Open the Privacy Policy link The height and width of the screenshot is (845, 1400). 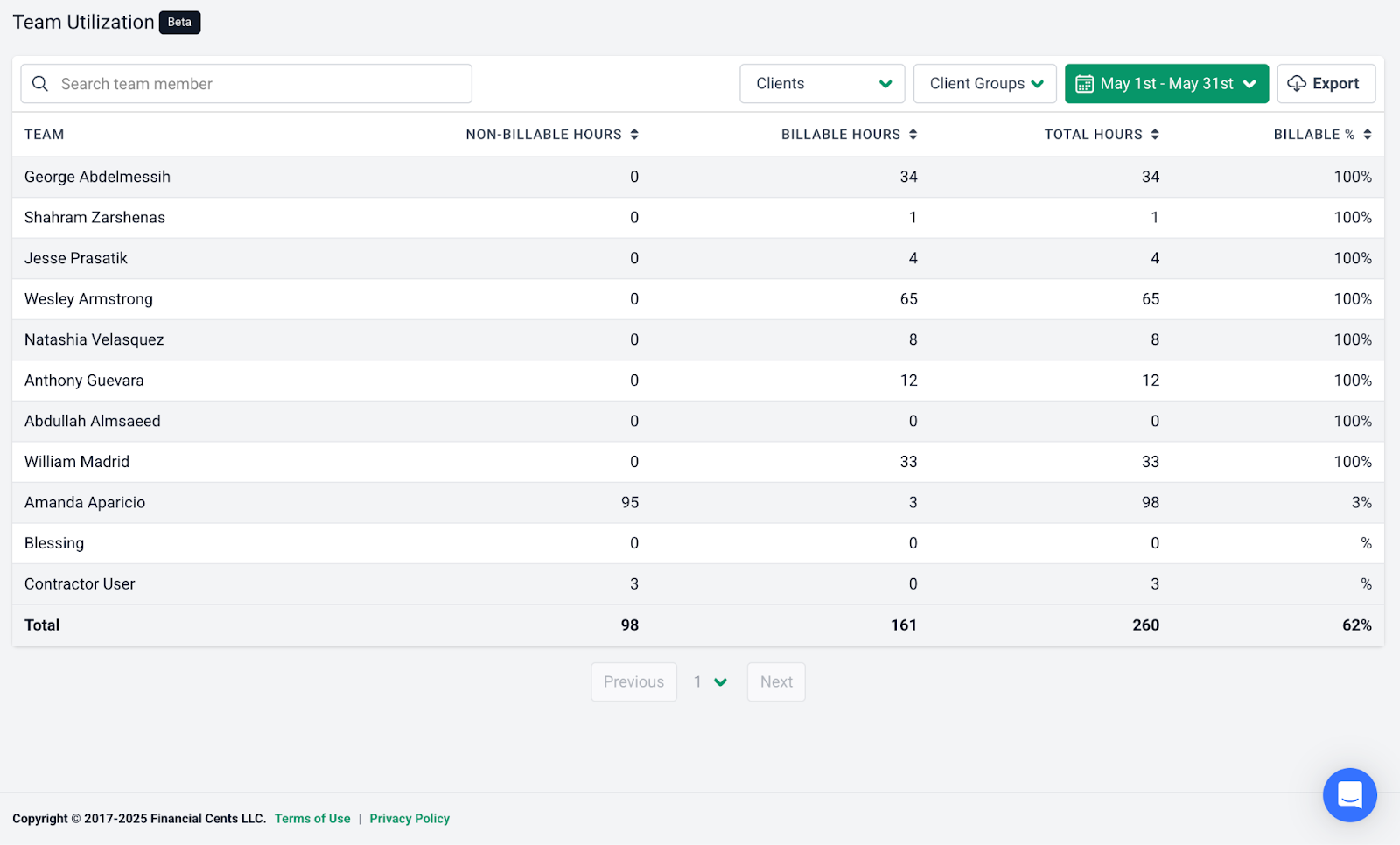pyautogui.click(x=409, y=819)
